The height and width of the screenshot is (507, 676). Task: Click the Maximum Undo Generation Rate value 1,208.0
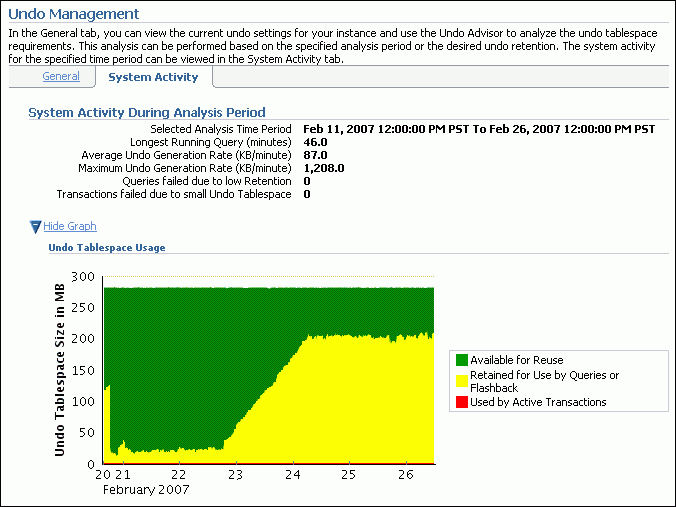[x=323, y=168]
